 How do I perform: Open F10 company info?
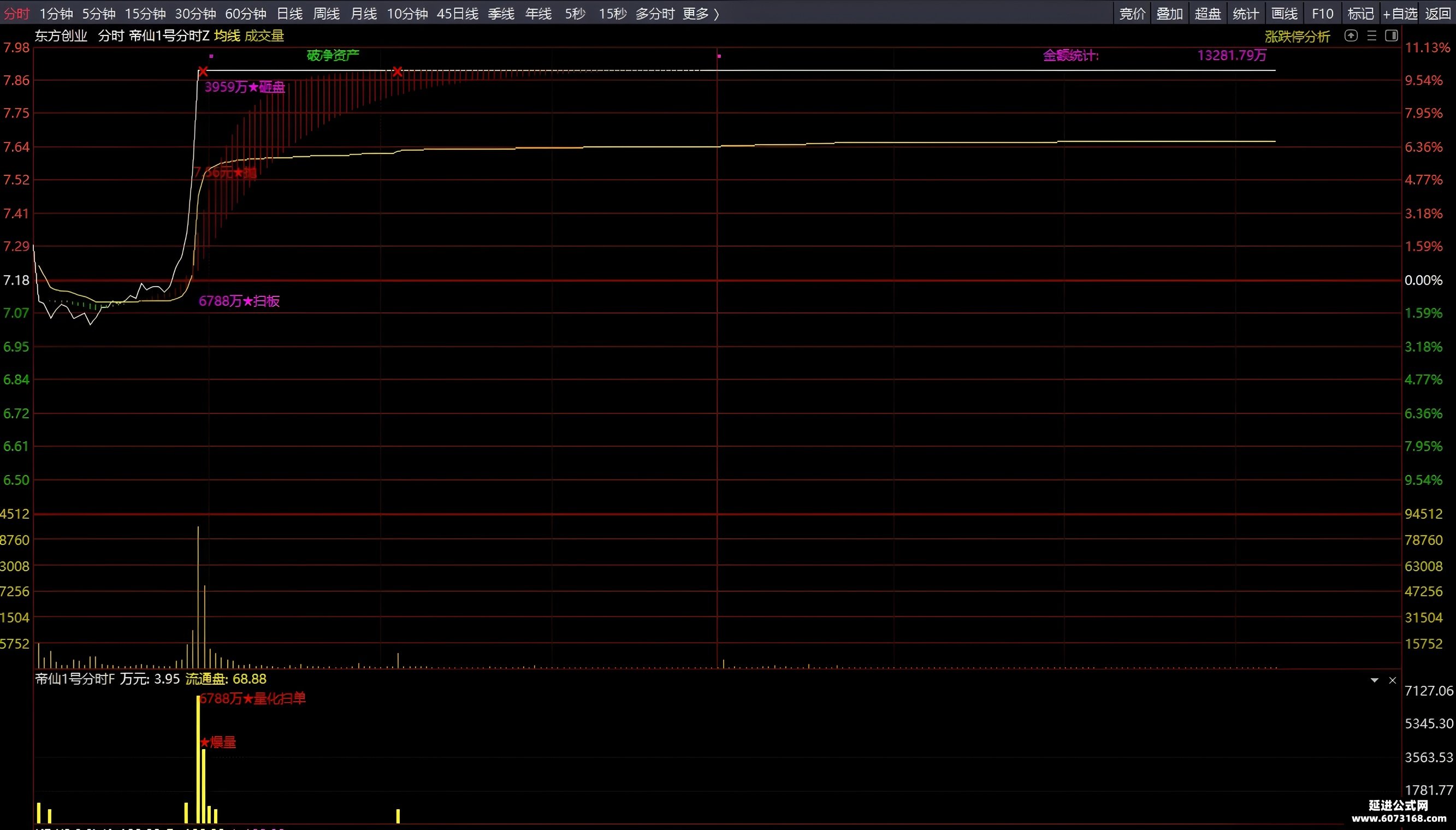pos(1323,13)
